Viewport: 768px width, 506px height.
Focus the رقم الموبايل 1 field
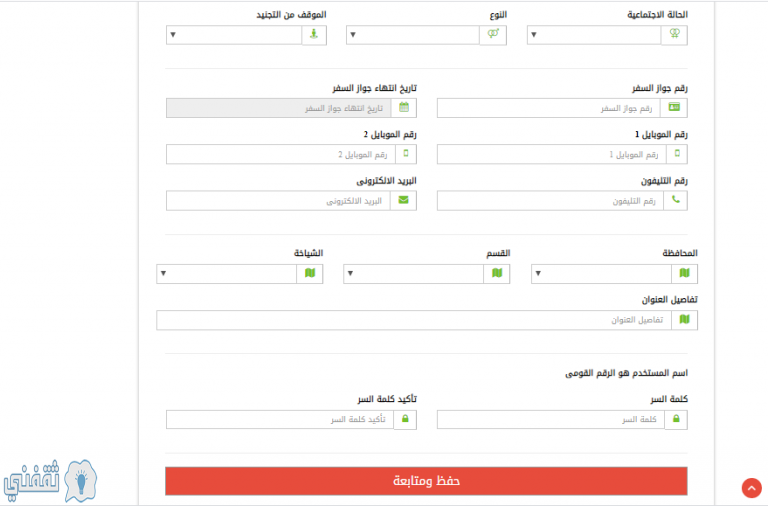coord(552,154)
